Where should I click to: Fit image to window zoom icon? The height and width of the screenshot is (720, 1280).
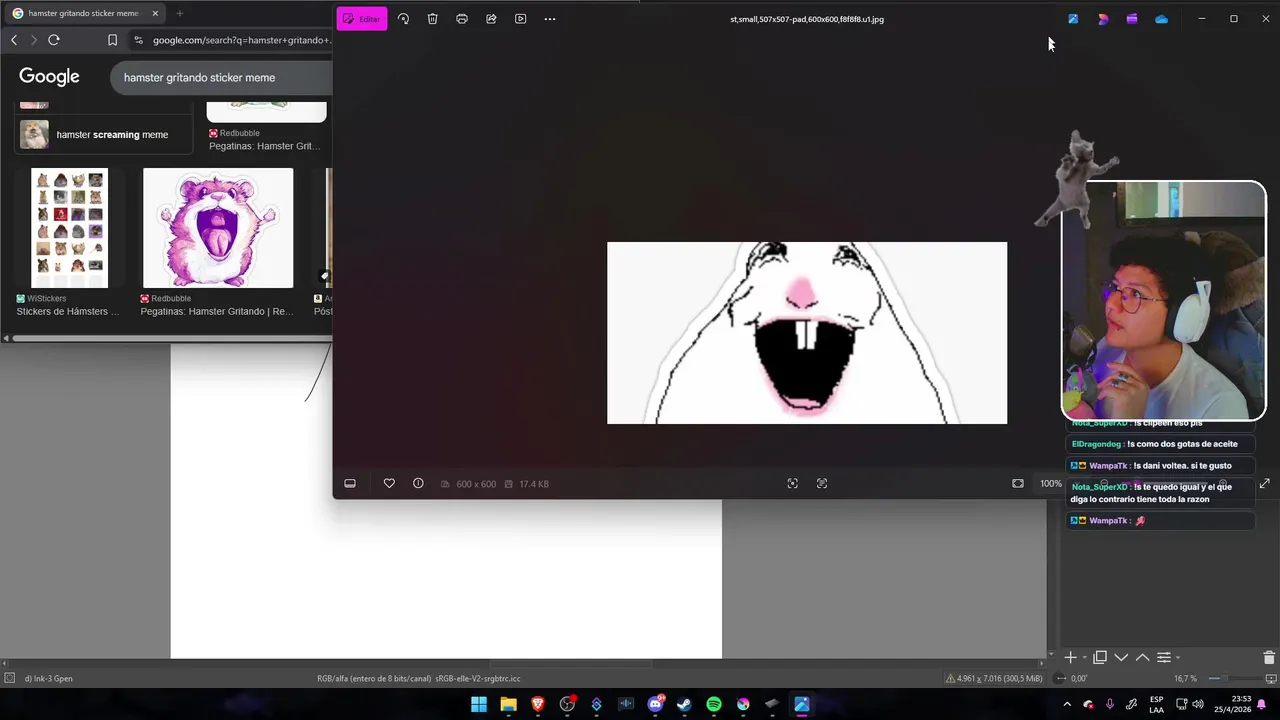coord(1018,483)
